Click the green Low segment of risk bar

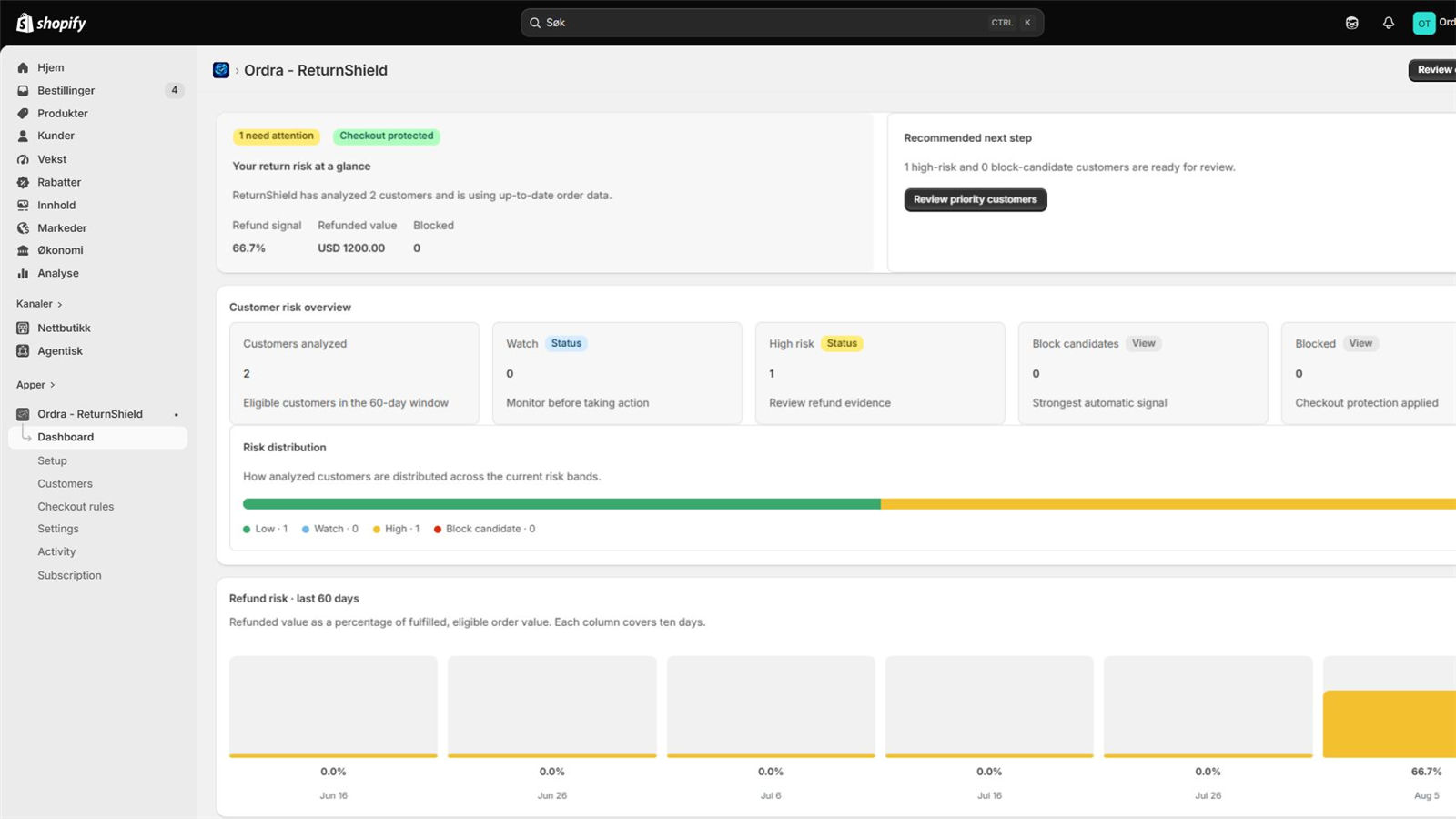pos(561,504)
